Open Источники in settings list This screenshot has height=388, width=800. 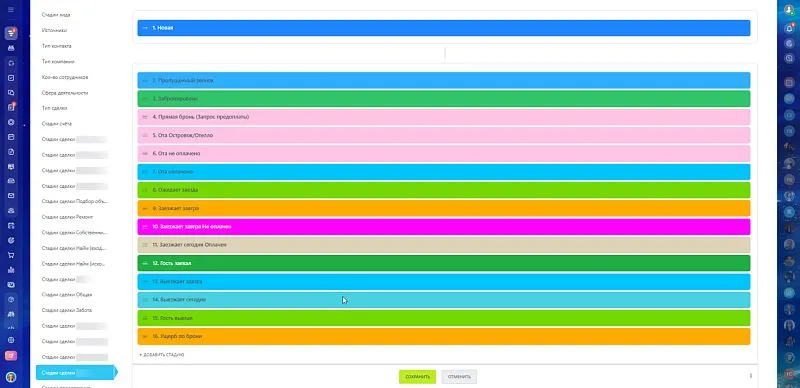tap(54, 30)
